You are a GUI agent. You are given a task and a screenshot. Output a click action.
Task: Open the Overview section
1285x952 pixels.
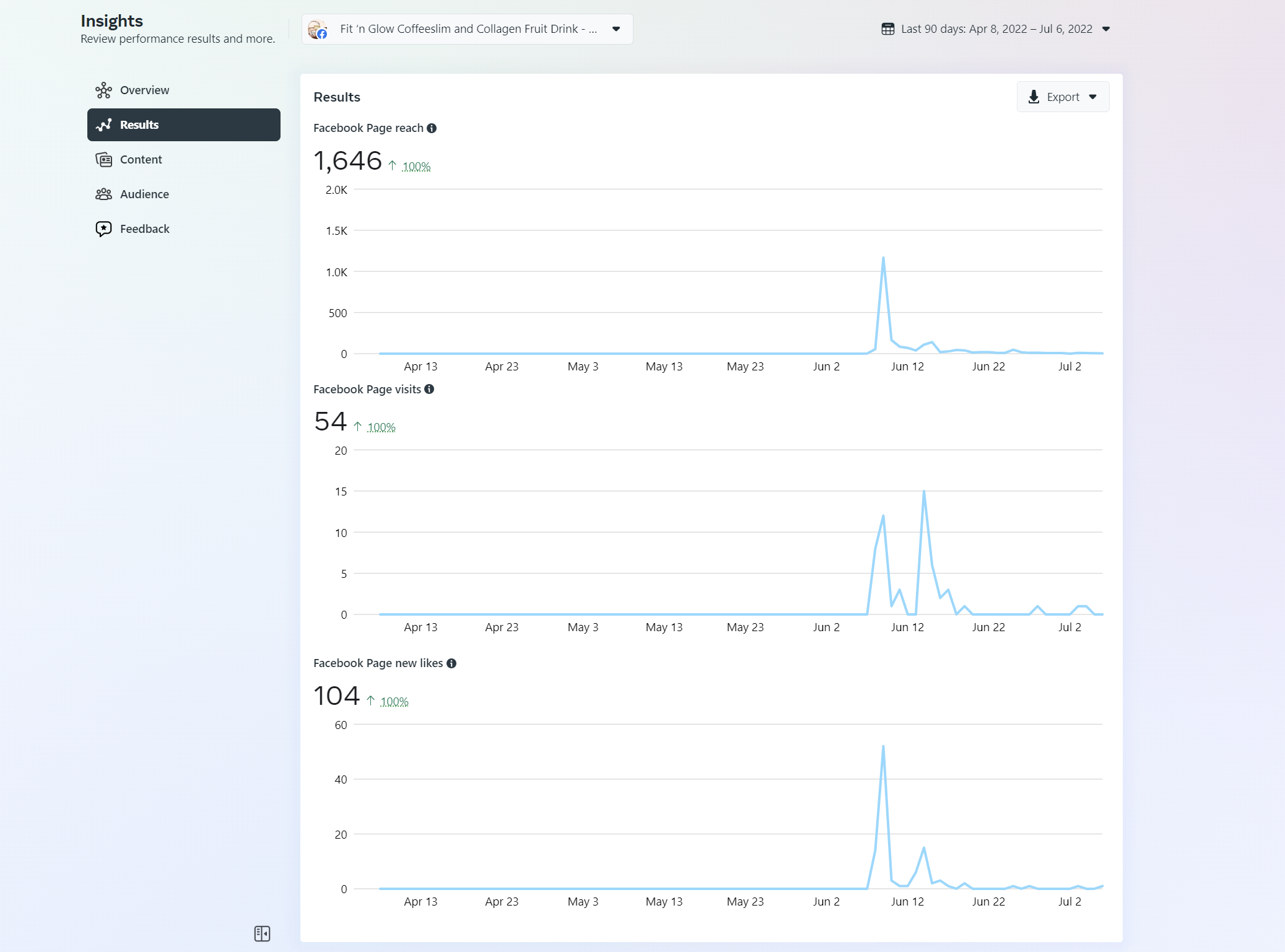pyautogui.click(x=184, y=90)
